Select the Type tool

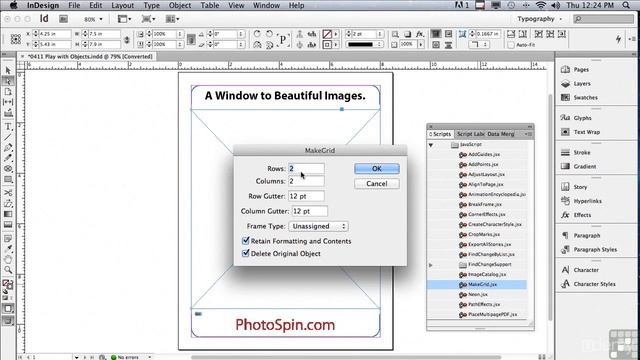pyautogui.click(x=8, y=127)
